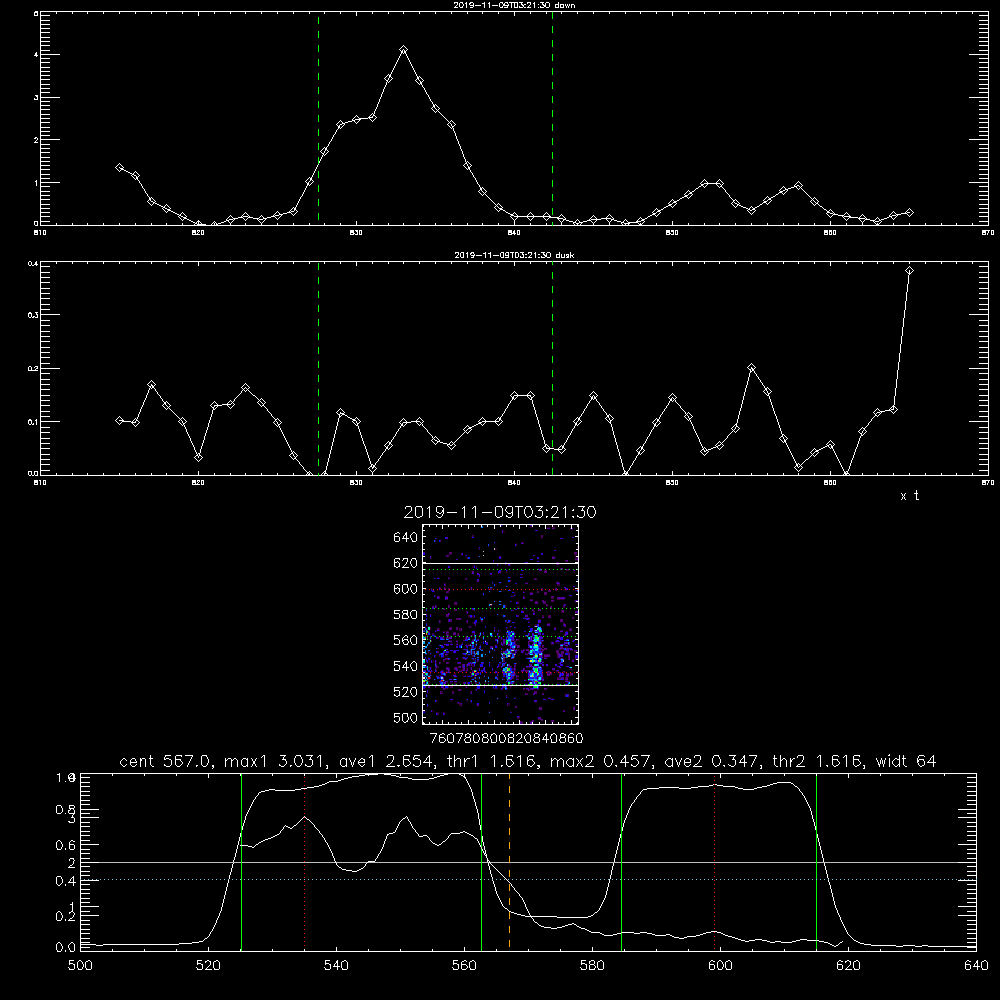The width and height of the screenshot is (1000, 1000).
Task: Click the spectrogram x-axis labels '760780800820840860'
Action: click(x=507, y=739)
